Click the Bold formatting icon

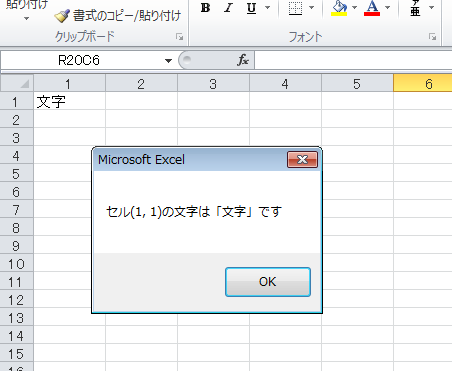point(206,8)
